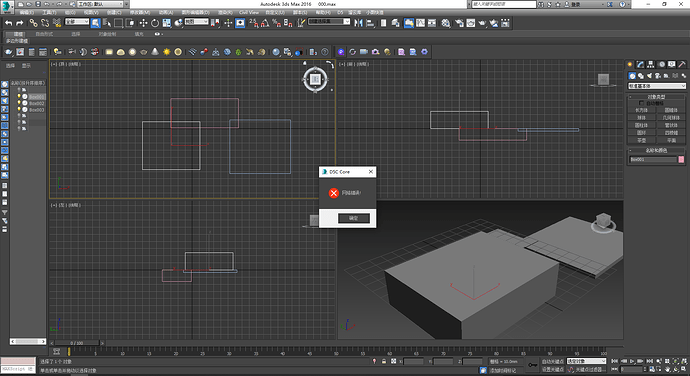Select the Rotate tool in main toolbar
The width and height of the screenshot is (690, 376).
tap(155, 23)
